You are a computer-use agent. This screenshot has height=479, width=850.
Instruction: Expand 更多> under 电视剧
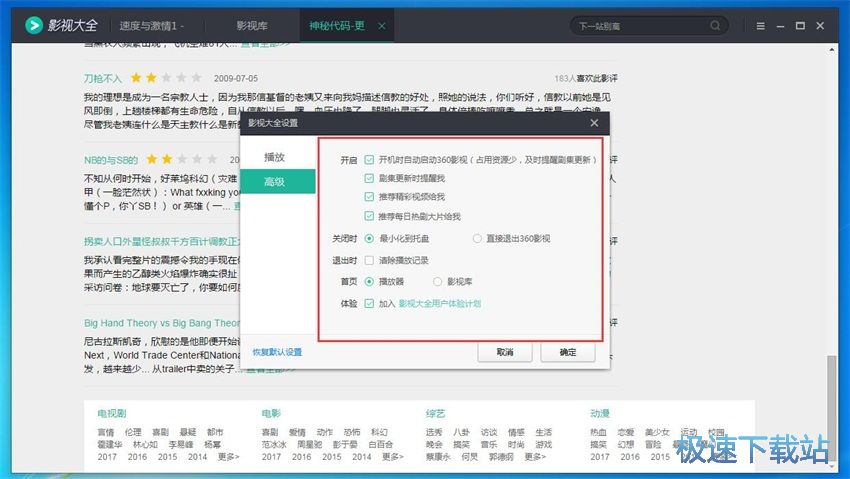(228, 457)
